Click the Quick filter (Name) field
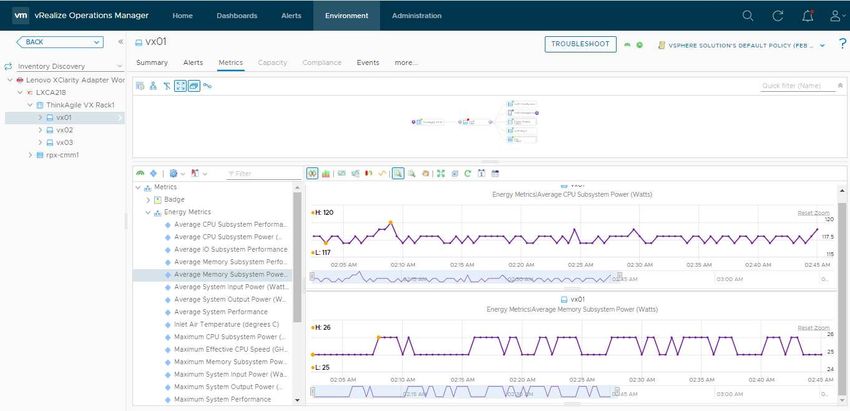The image size is (850, 411). pos(798,86)
